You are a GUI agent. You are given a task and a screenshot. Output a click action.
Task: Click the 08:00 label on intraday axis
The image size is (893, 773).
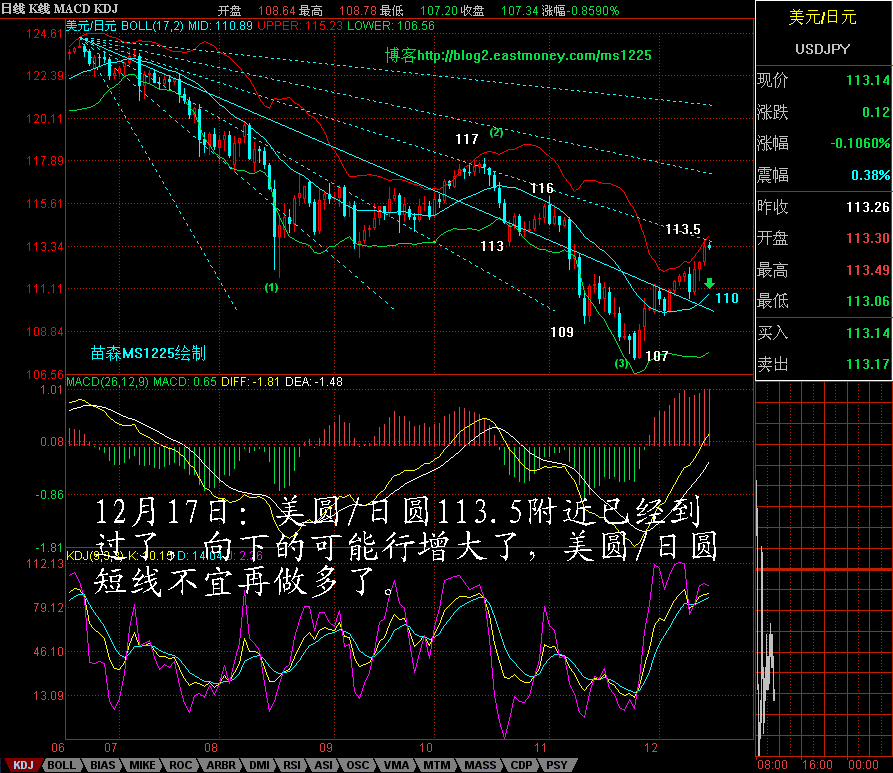coord(772,765)
